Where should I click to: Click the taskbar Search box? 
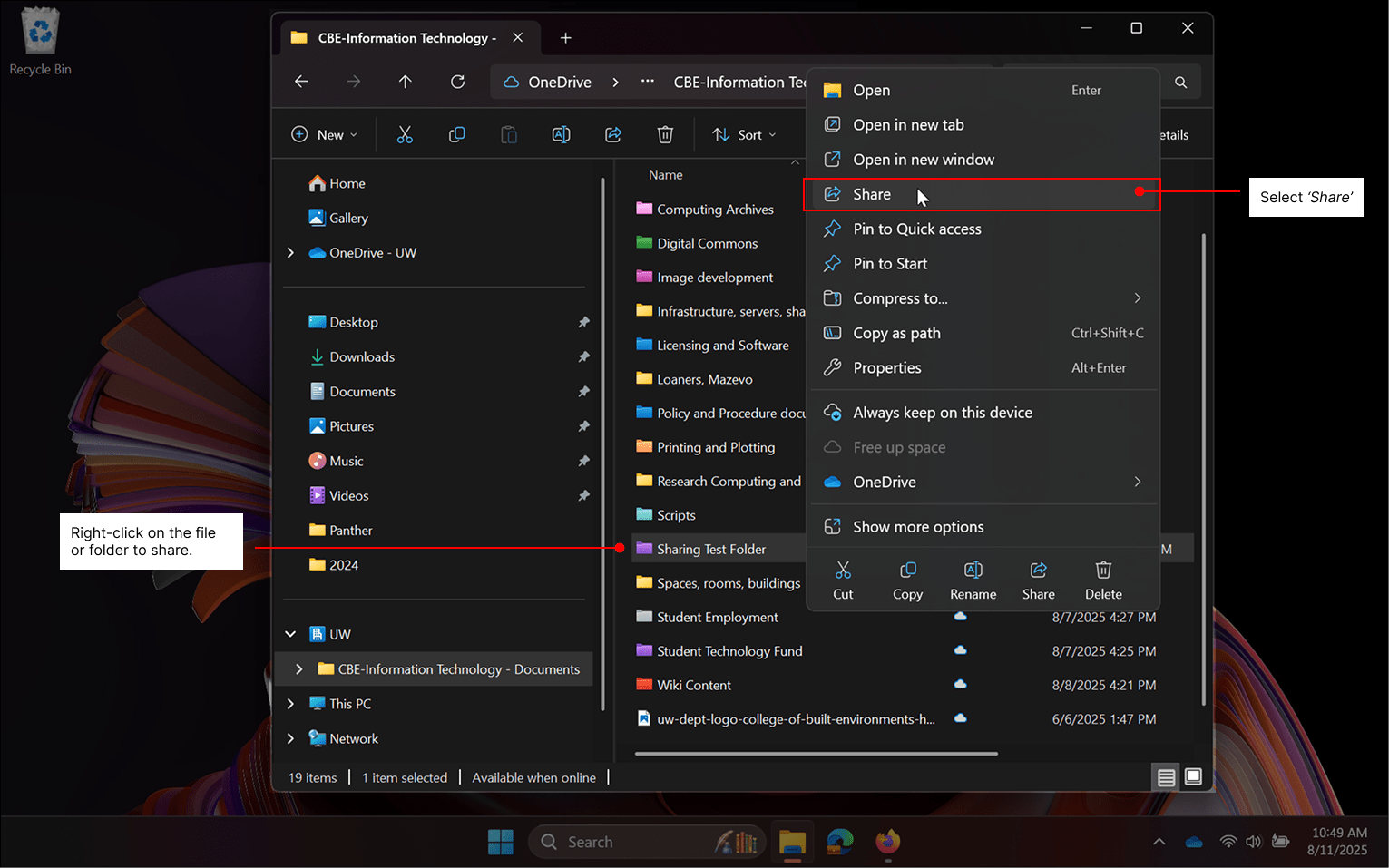[x=647, y=842]
